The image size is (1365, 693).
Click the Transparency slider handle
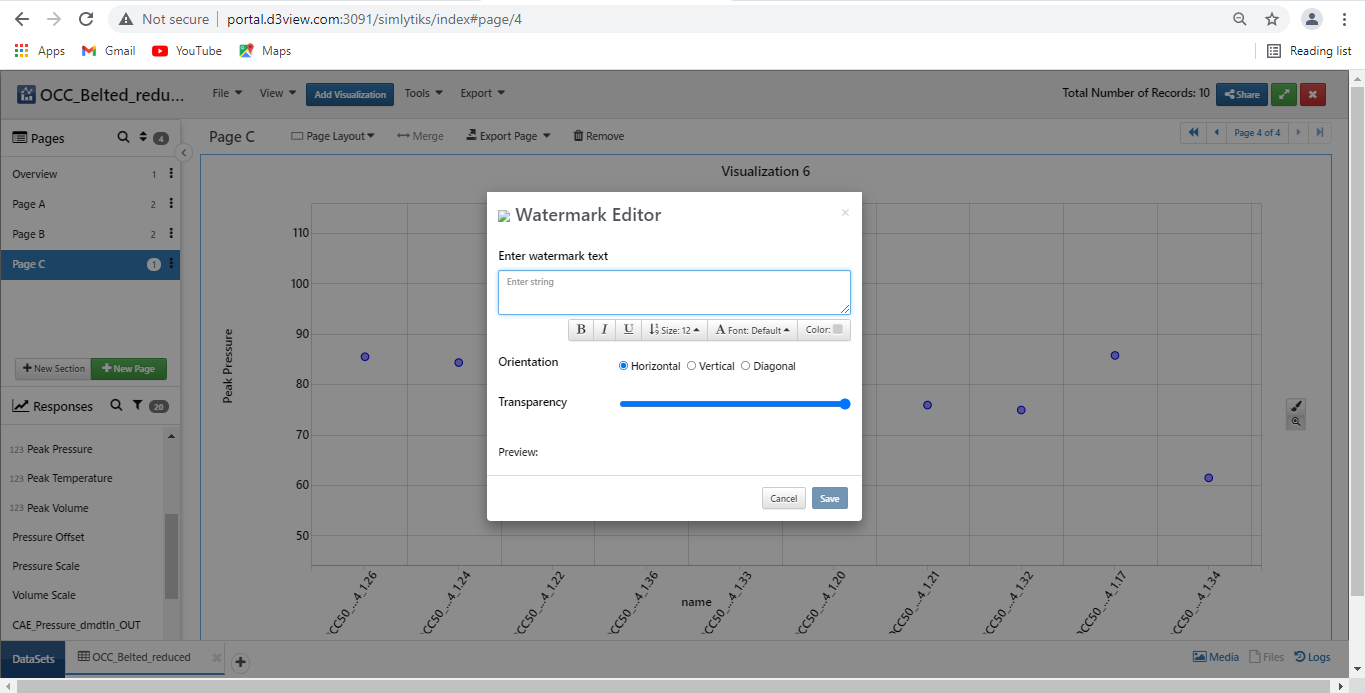845,404
